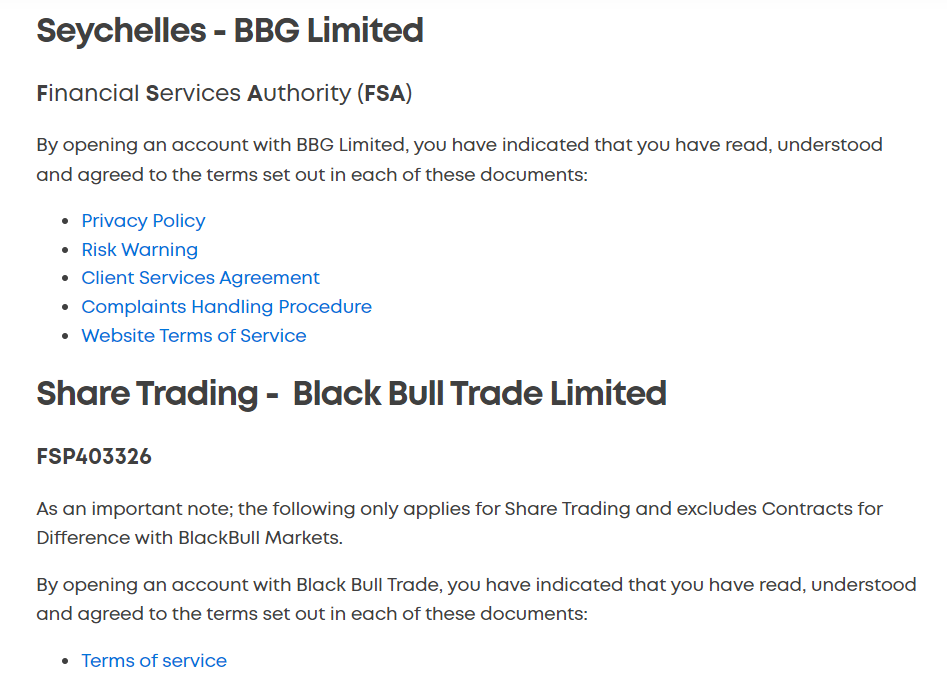Click the Financial Services Authority subheading
This screenshot has width=947, height=692.
[224, 94]
